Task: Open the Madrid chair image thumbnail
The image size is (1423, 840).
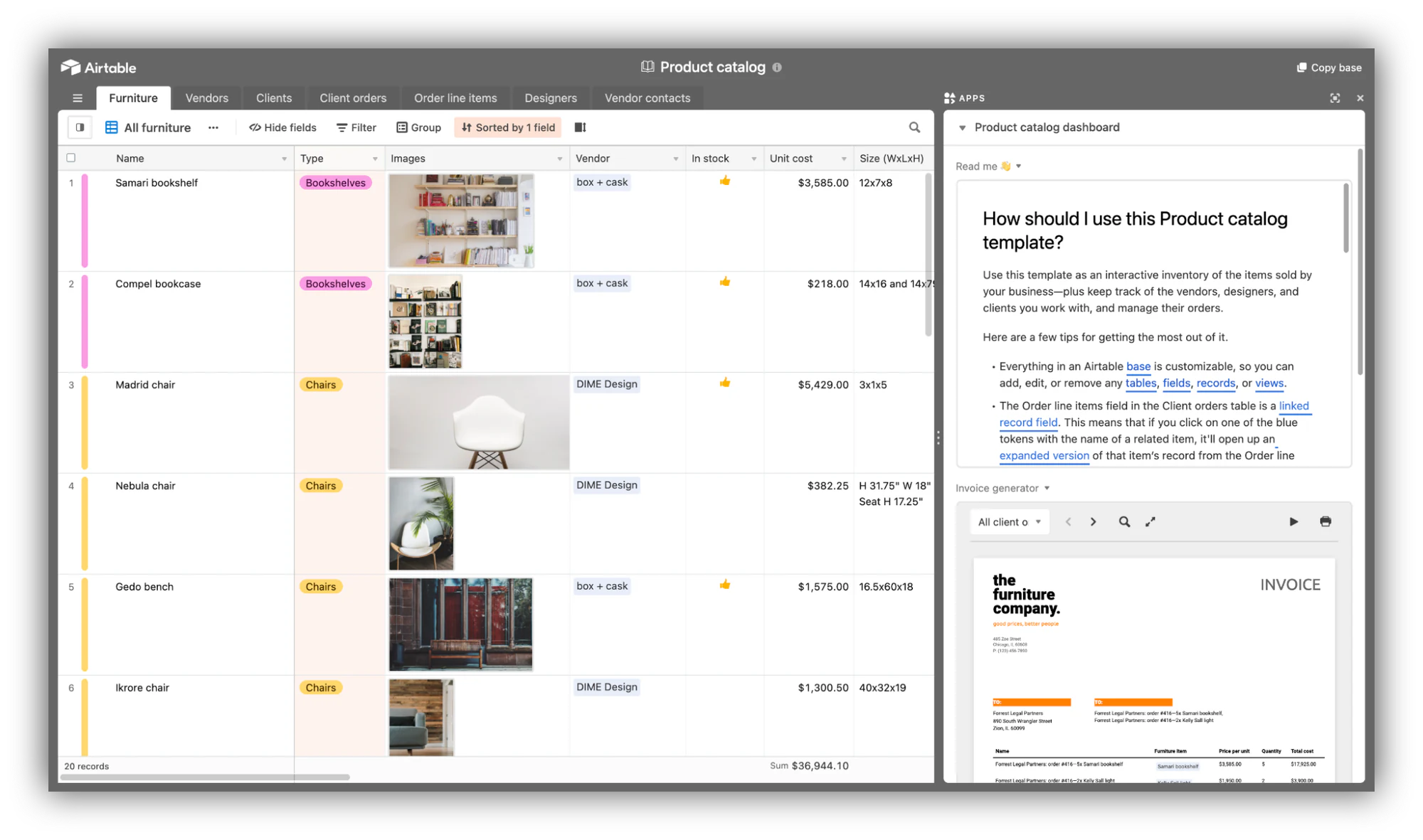Action: click(479, 422)
